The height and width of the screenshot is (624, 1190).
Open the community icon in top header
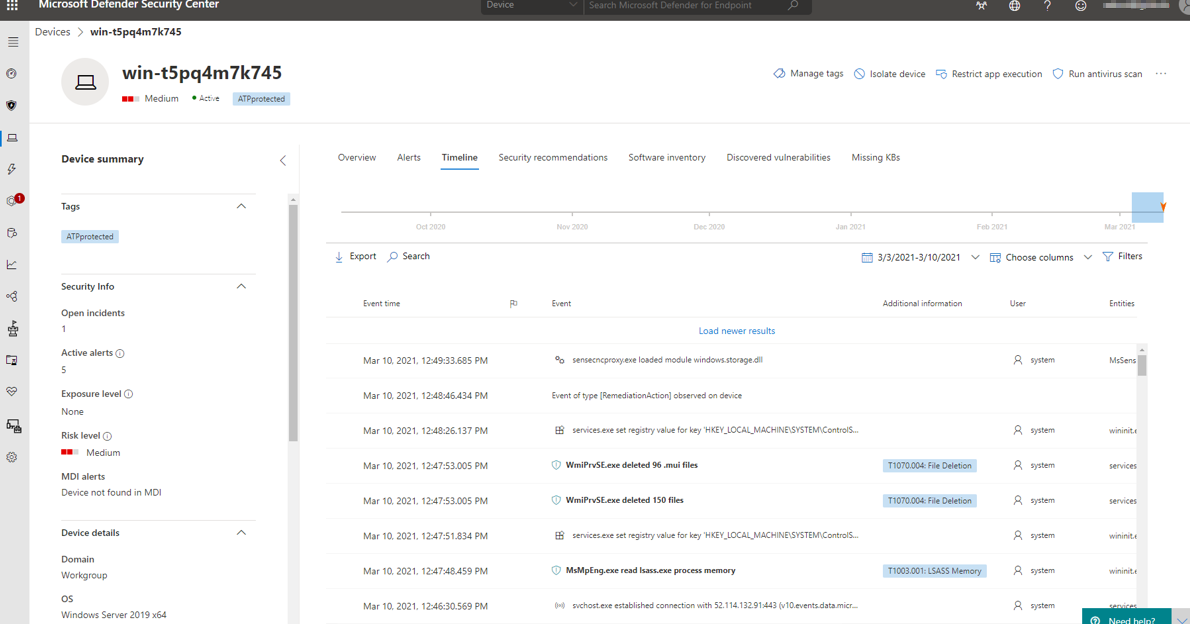pyautogui.click(x=981, y=5)
